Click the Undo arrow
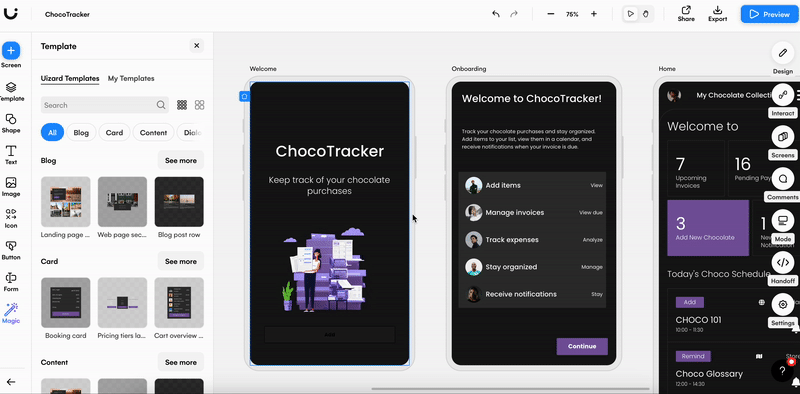The height and width of the screenshot is (394, 800). [495, 14]
